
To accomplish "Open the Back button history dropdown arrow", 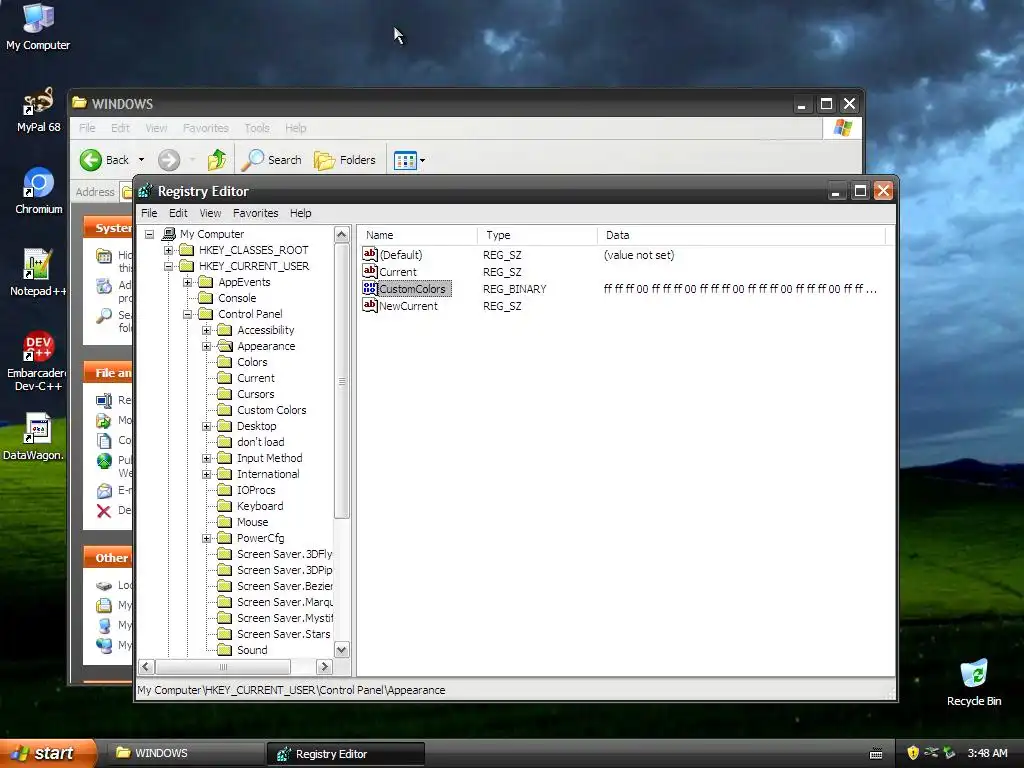I will (141, 160).
